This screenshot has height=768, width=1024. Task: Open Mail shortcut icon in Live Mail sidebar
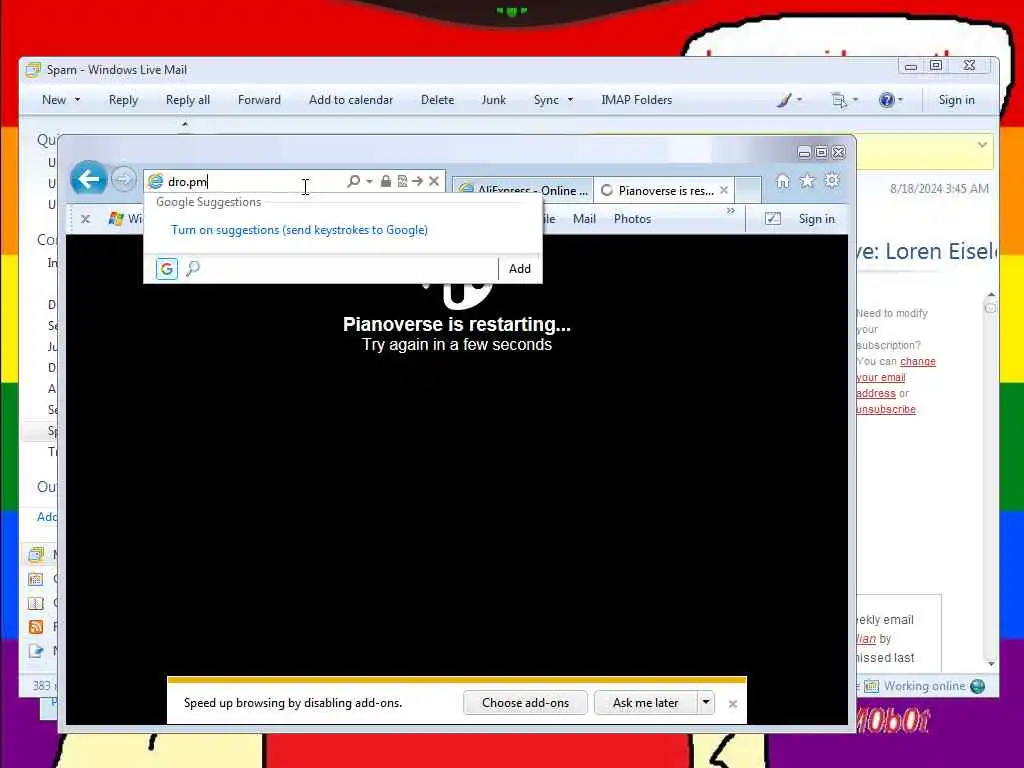[x=37, y=555]
